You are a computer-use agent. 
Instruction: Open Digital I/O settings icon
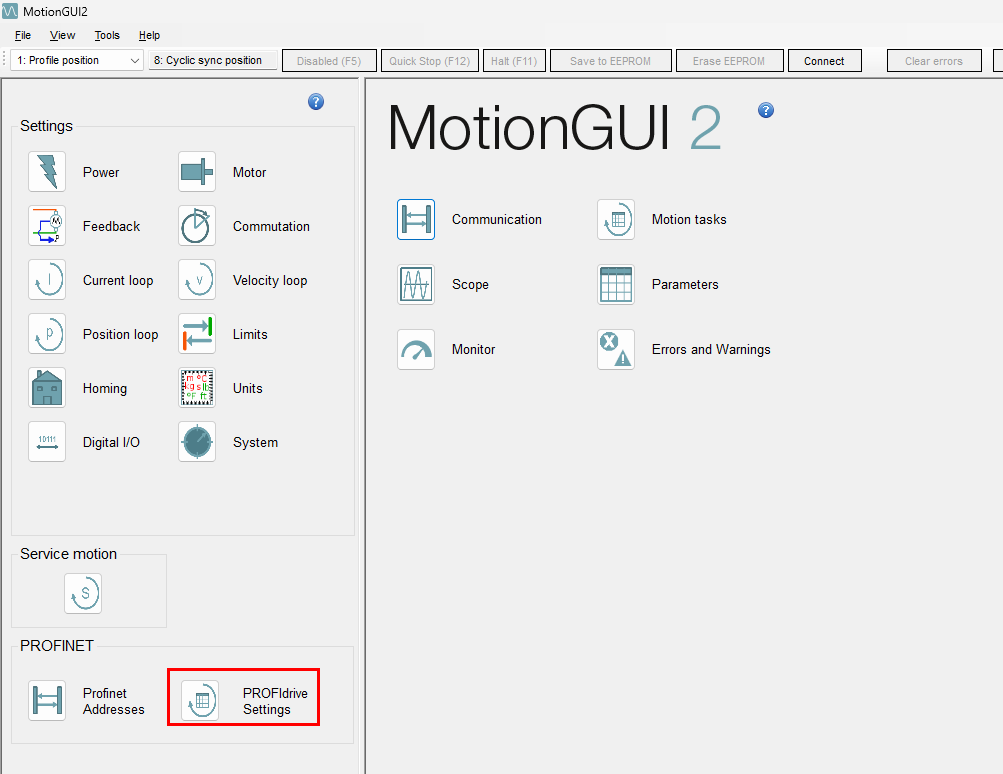[x=47, y=442]
